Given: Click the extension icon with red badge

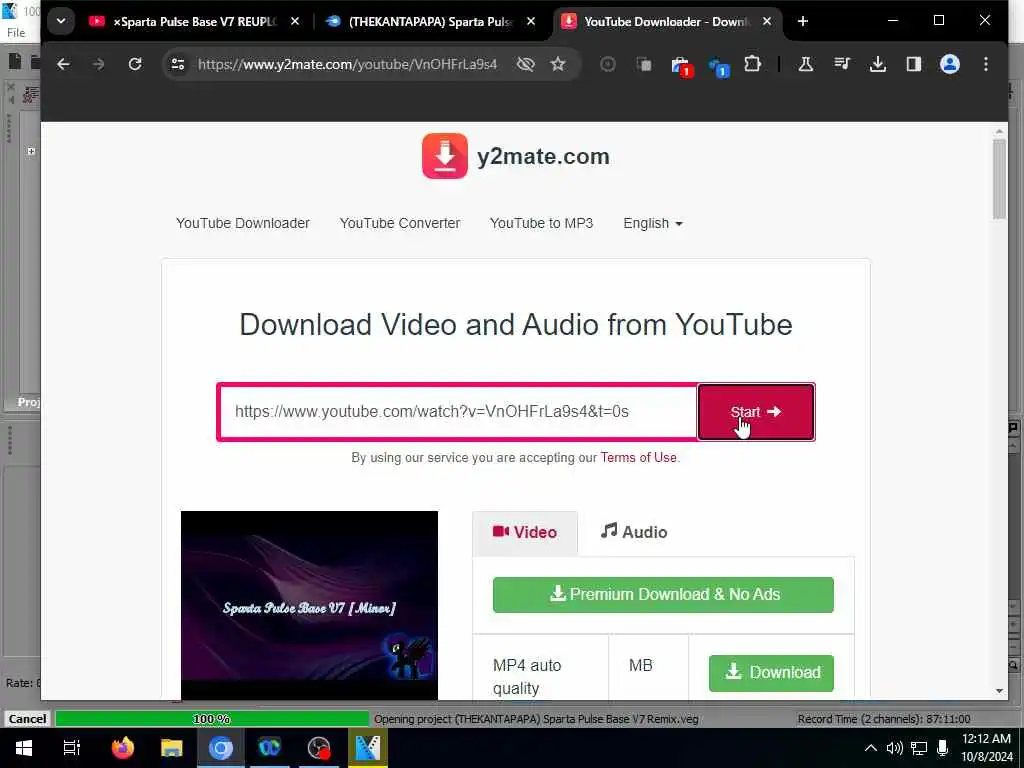Looking at the screenshot, I should tap(681, 65).
